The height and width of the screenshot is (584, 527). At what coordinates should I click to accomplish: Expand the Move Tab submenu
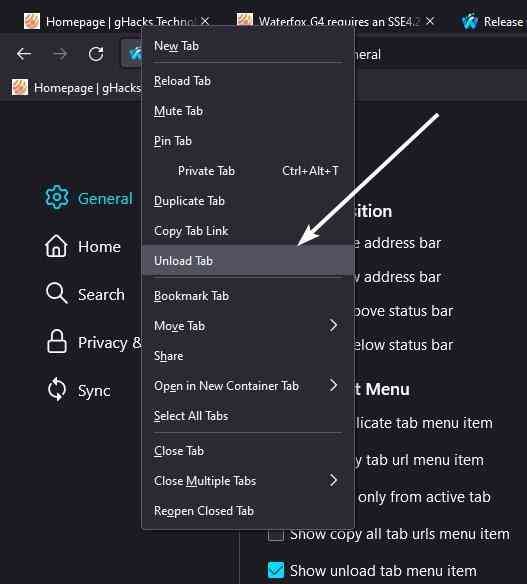[248, 326]
